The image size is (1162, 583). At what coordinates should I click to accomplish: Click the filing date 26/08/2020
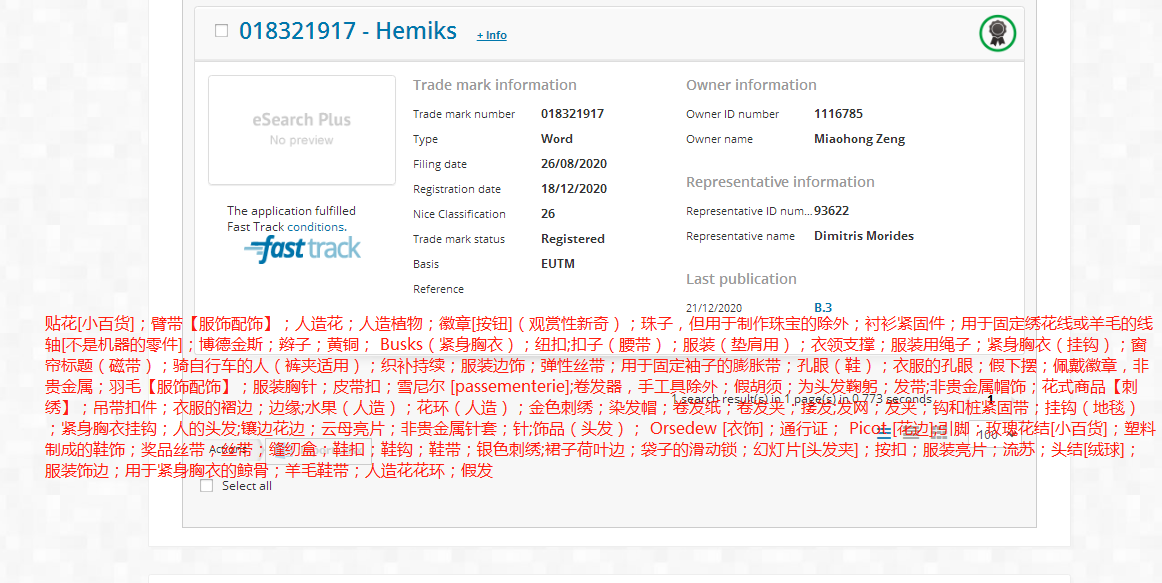[573, 164]
